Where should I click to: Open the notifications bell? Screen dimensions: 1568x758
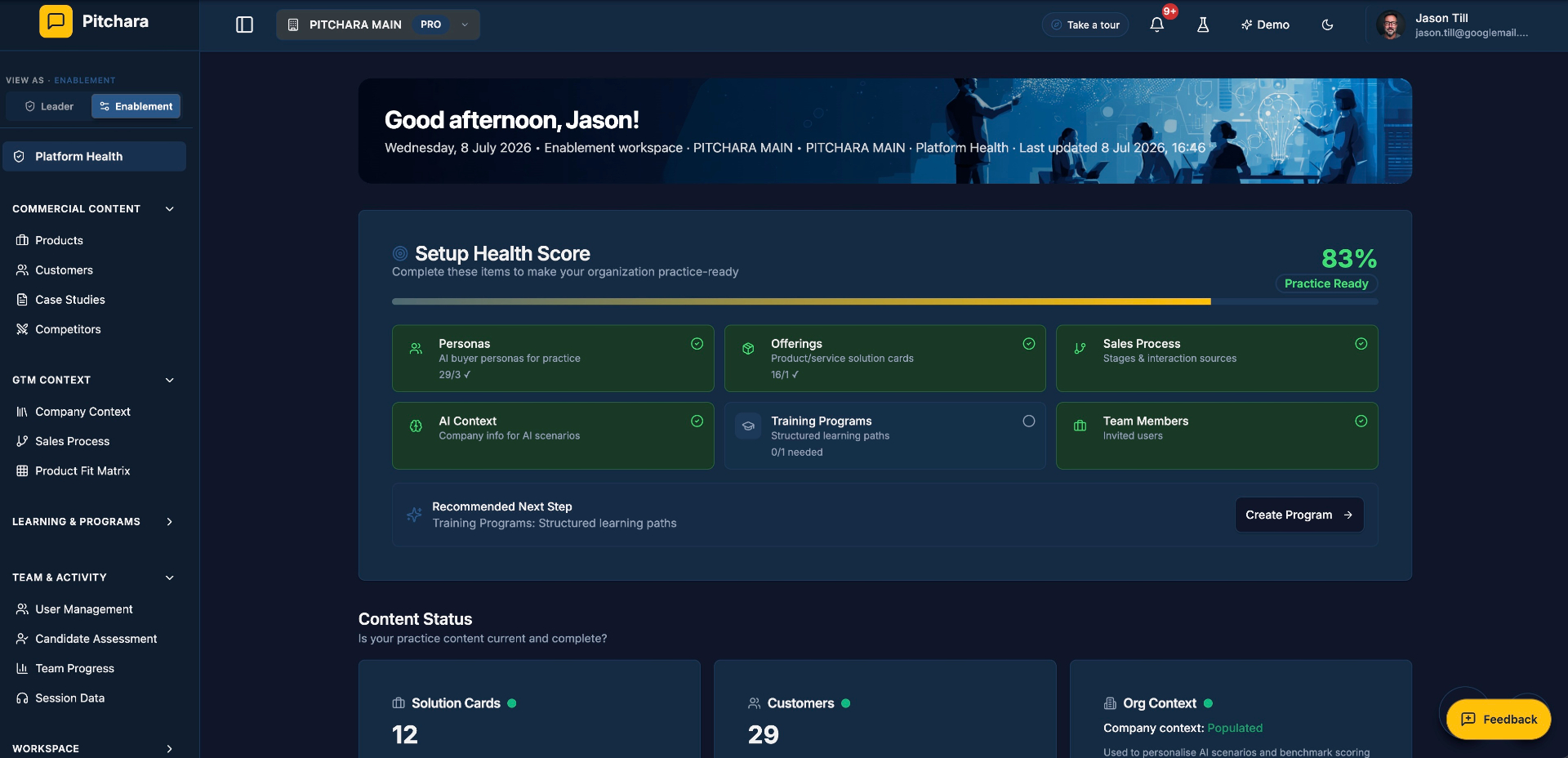coord(1157,25)
